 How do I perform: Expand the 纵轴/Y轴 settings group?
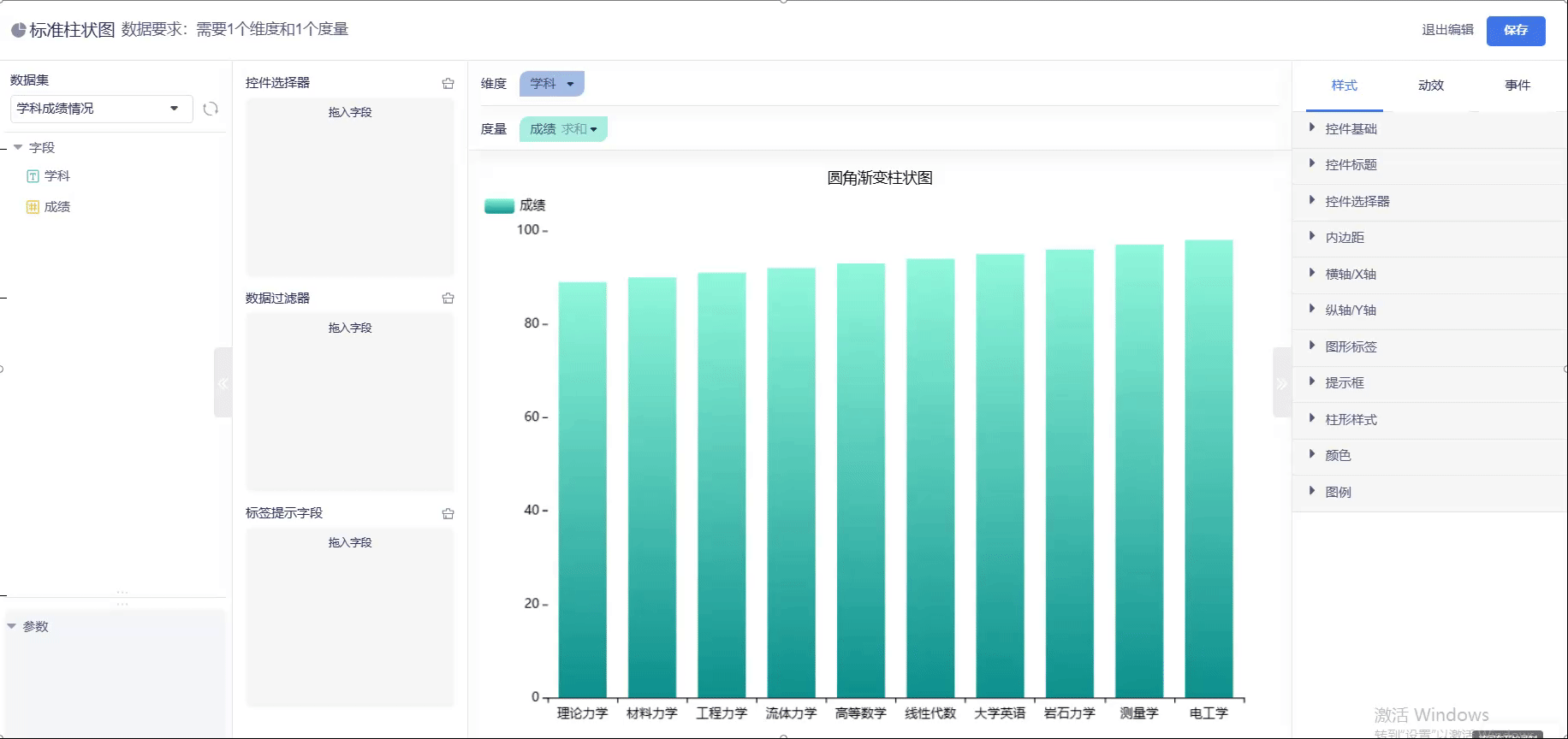[x=1429, y=310]
